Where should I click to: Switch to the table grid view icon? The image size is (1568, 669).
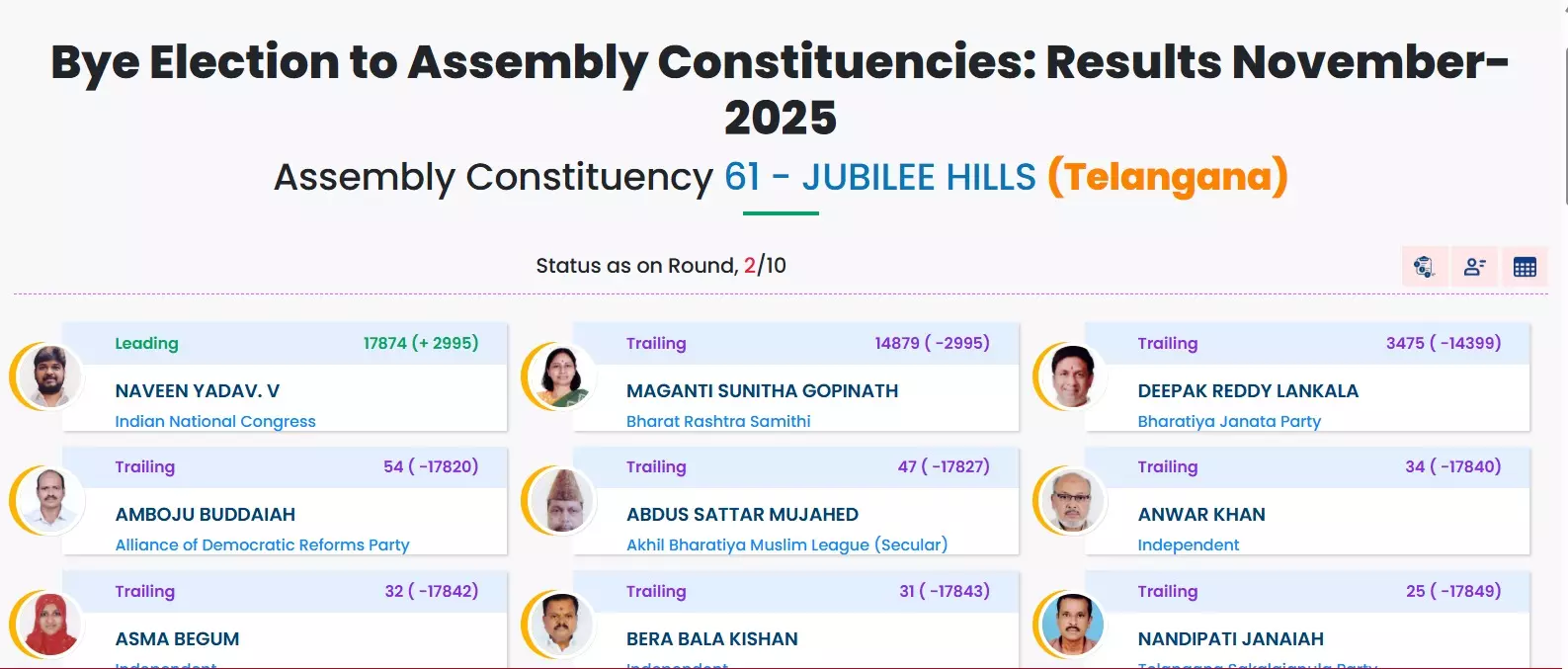(x=1525, y=267)
